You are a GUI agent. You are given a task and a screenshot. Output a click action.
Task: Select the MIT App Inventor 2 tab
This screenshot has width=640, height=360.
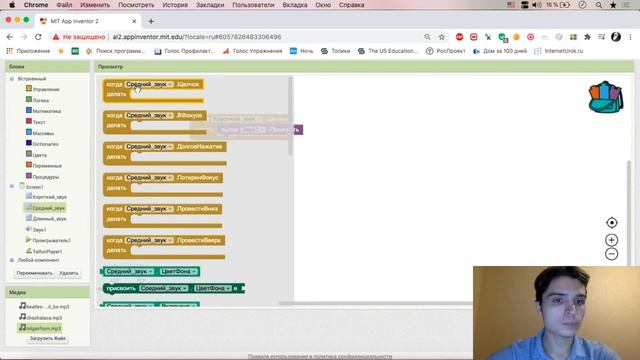pos(88,21)
